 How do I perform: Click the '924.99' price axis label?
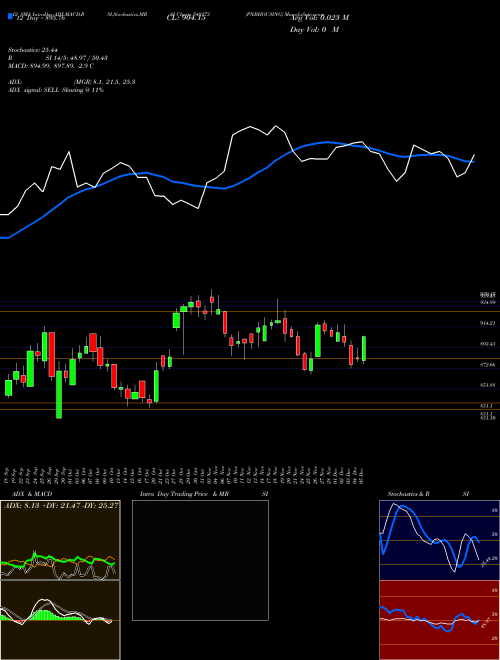tap(488, 302)
